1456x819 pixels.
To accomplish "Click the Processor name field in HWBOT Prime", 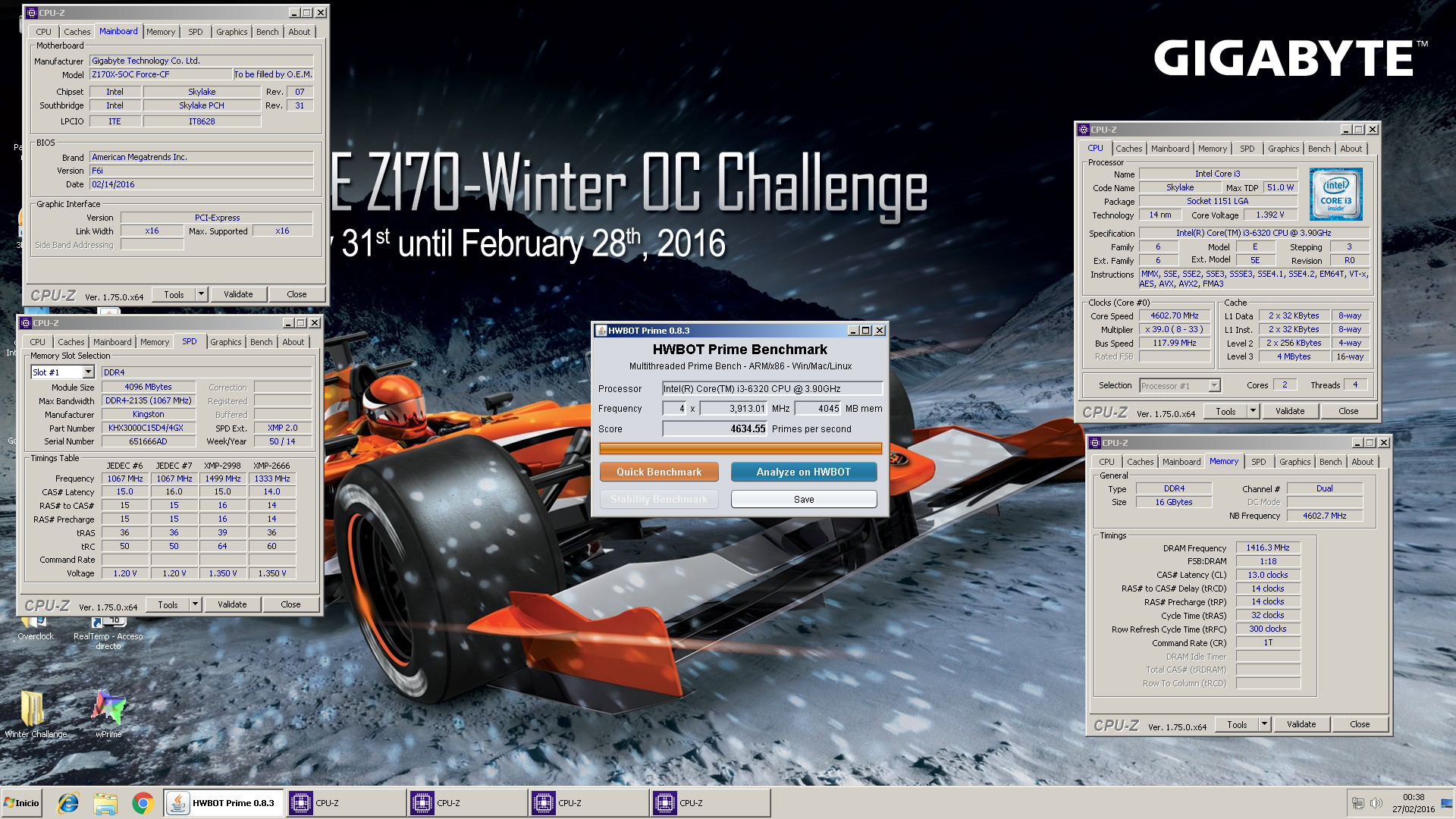I will click(x=772, y=389).
